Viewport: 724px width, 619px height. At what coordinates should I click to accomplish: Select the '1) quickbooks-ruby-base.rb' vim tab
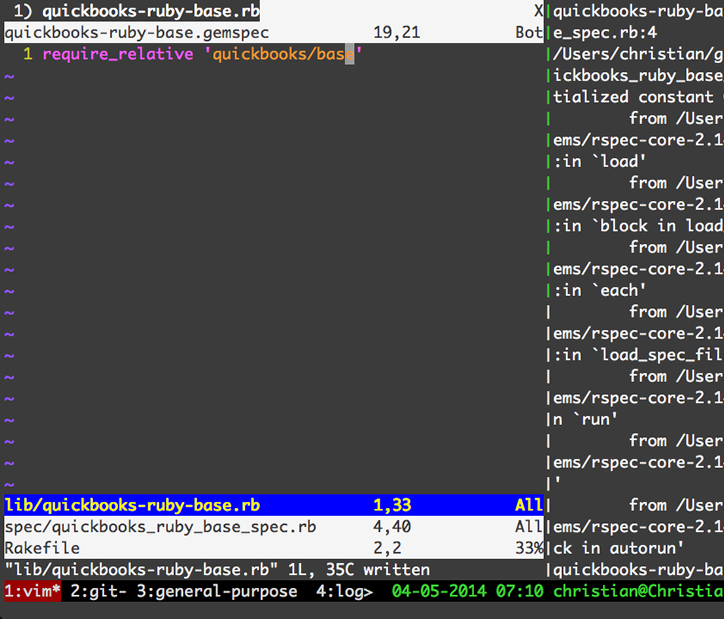[x=136, y=11]
